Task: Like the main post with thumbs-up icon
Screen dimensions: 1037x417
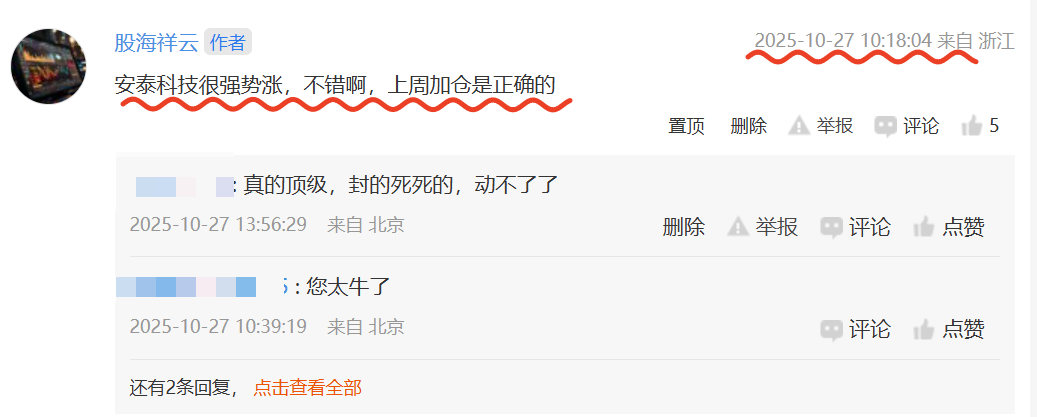Action: 972,125
